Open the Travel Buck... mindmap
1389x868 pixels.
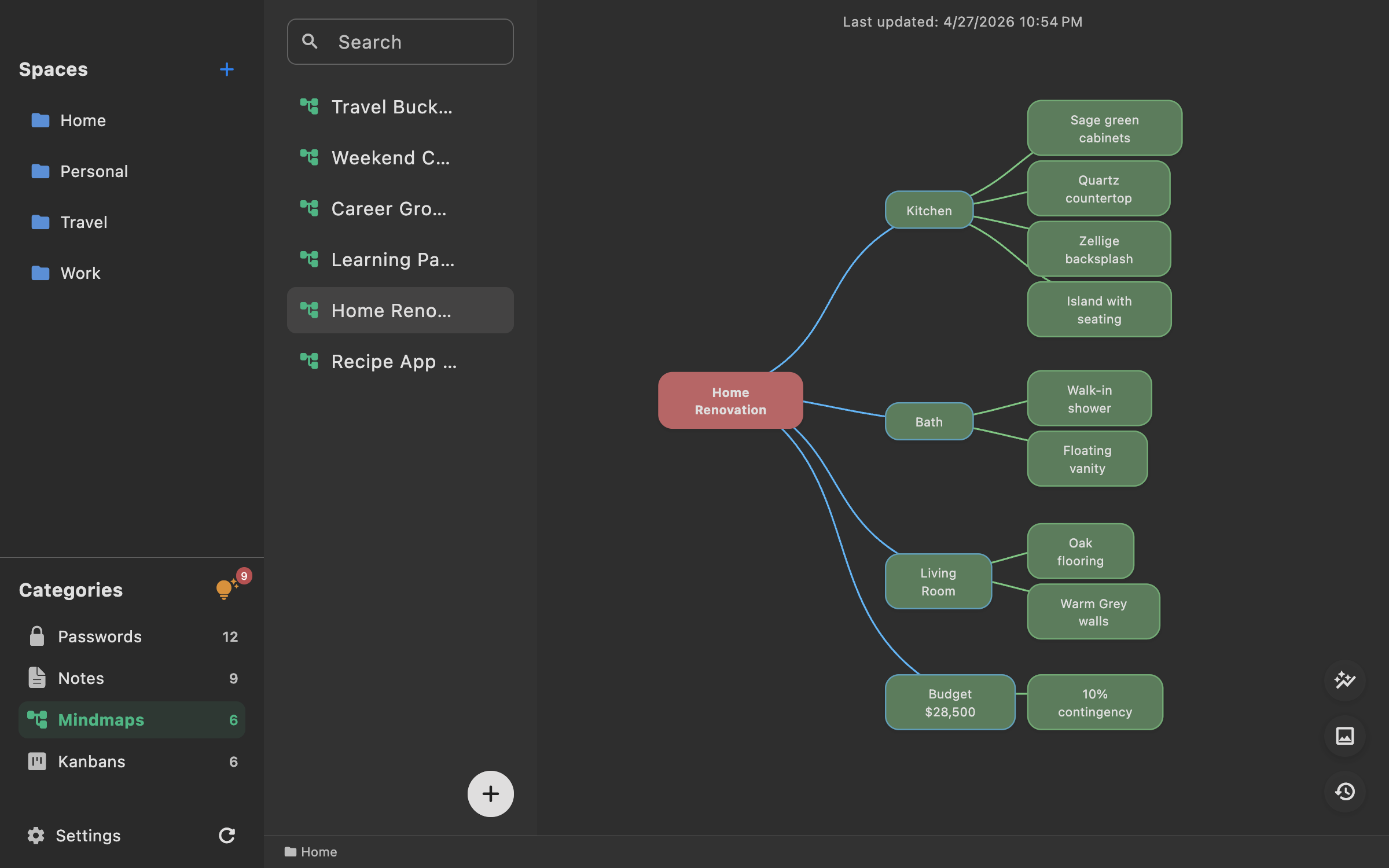[x=400, y=106]
